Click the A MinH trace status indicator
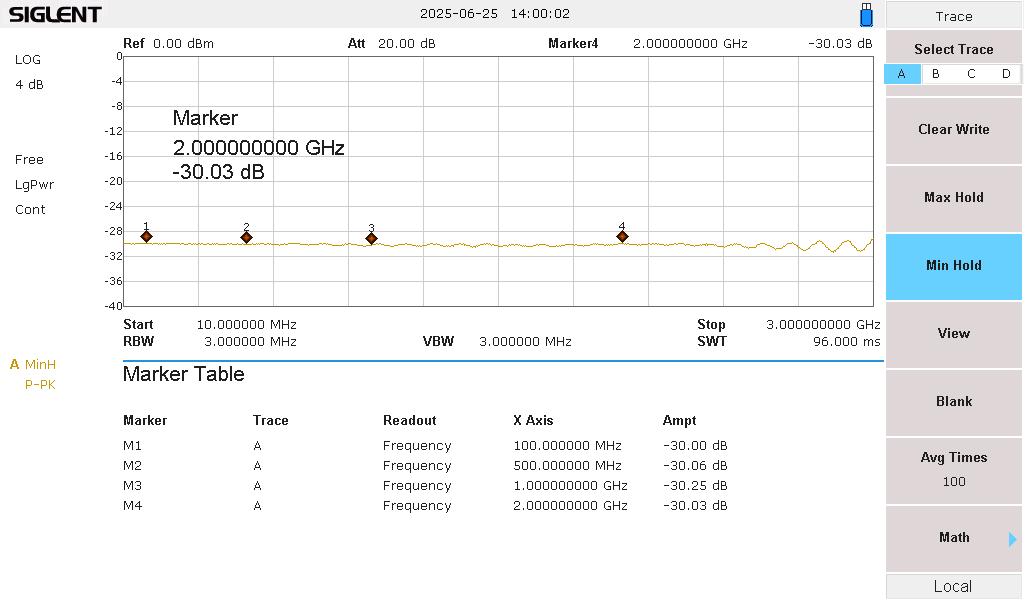The width and height of the screenshot is (1024, 600). coord(33,365)
